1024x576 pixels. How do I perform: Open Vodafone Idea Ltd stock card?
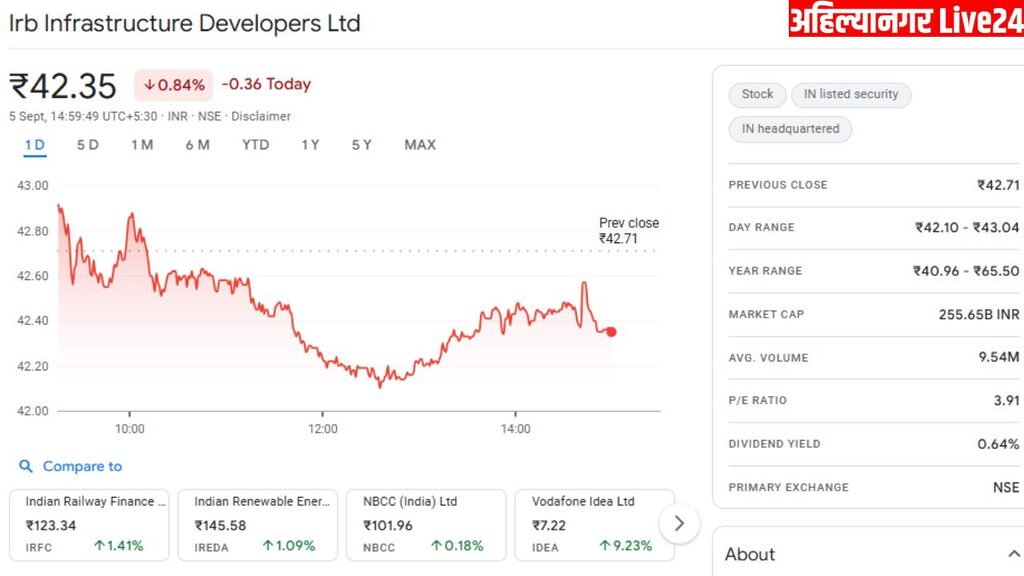(594, 524)
